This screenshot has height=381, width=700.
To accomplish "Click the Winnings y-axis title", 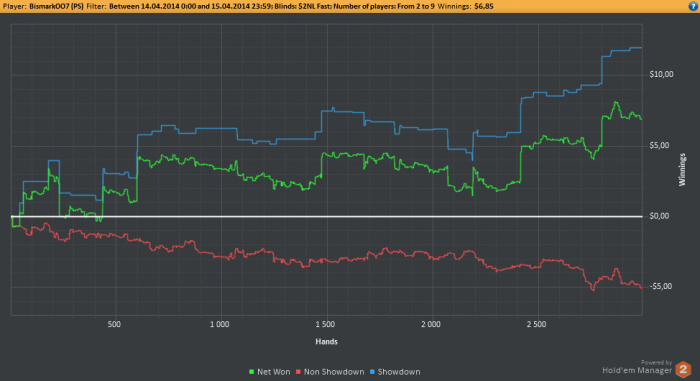I will pos(682,170).
